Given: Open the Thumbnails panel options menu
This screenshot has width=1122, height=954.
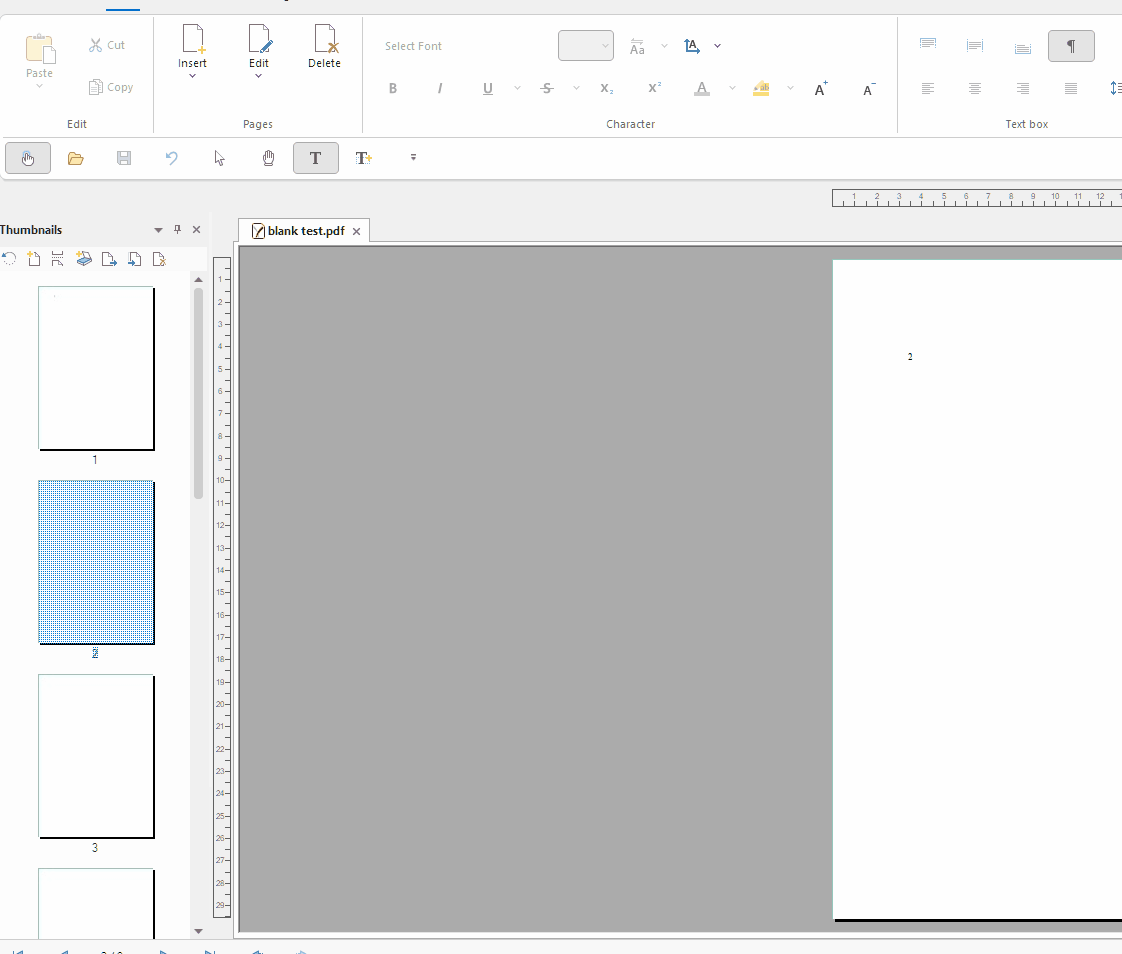Looking at the screenshot, I should [158, 230].
